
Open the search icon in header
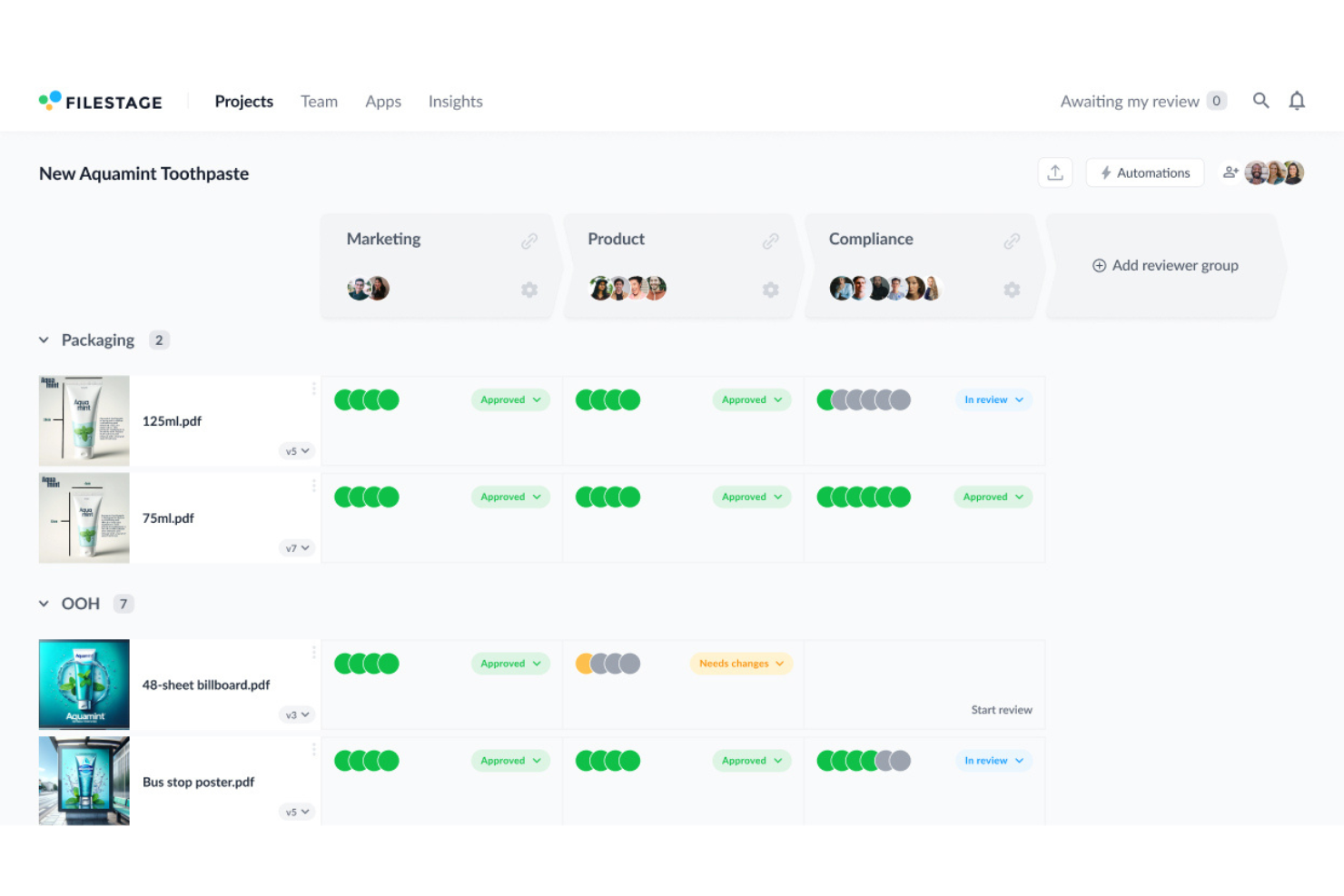coord(1260,101)
